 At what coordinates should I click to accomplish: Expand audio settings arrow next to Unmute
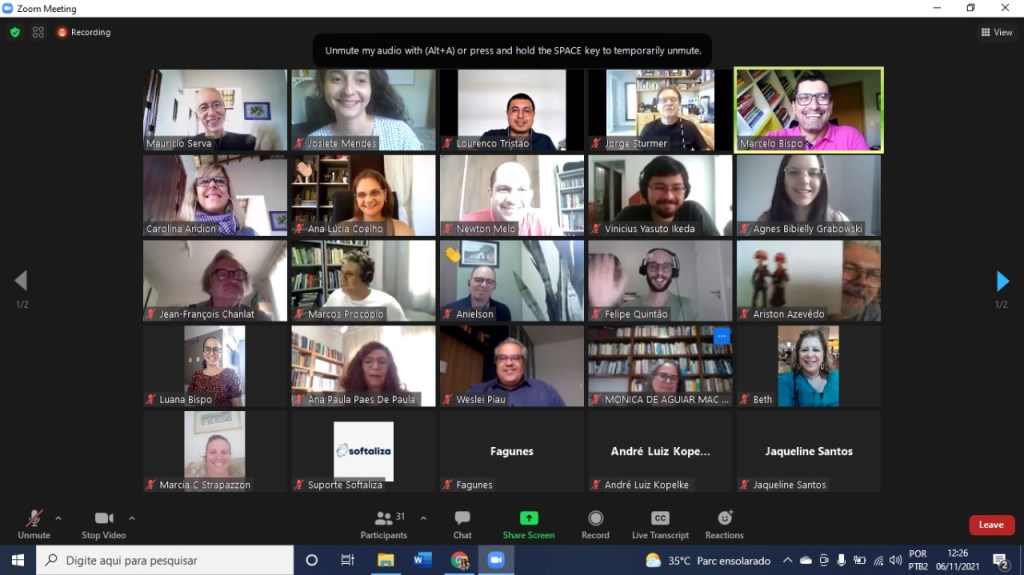[58, 518]
